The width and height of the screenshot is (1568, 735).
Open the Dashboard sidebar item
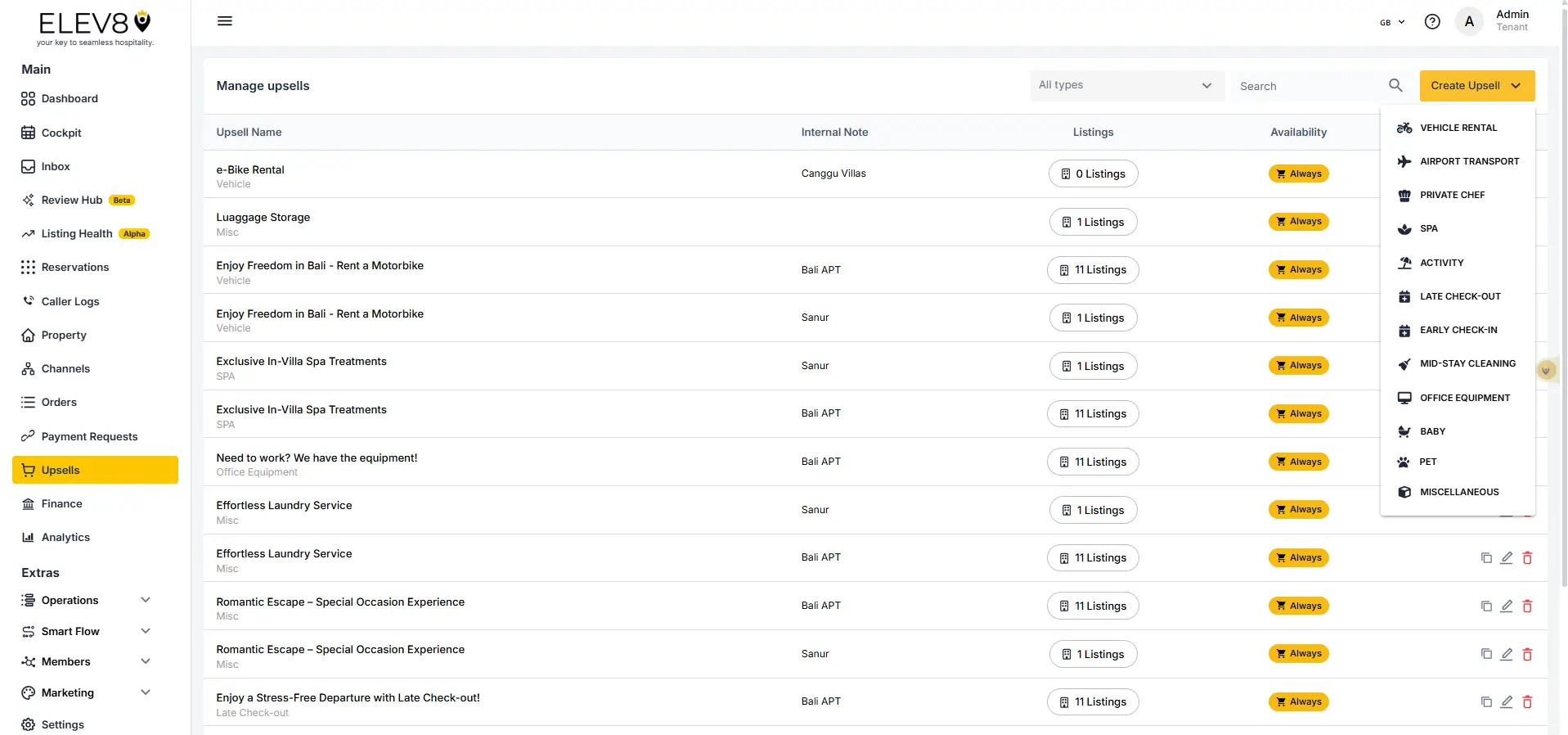(96, 99)
